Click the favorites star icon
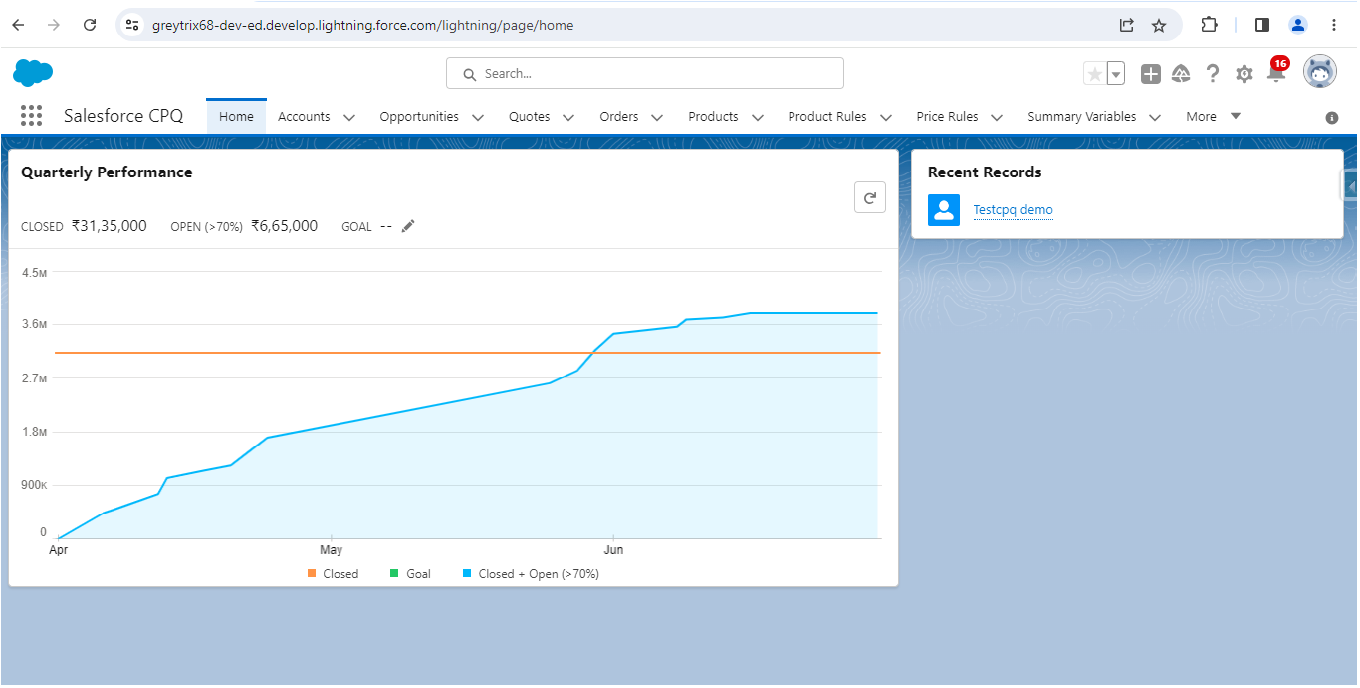1360x688 pixels. click(1095, 73)
